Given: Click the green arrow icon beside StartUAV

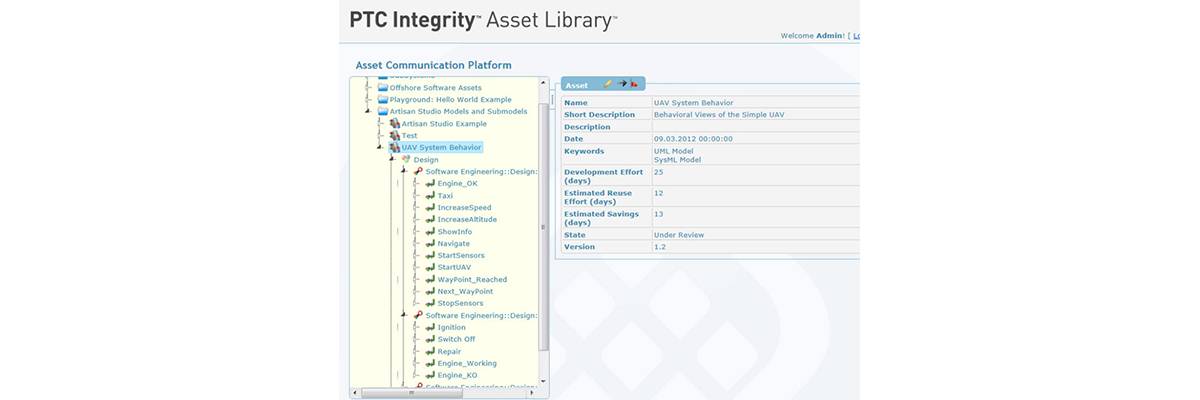Looking at the screenshot, I should click(430, 268).
